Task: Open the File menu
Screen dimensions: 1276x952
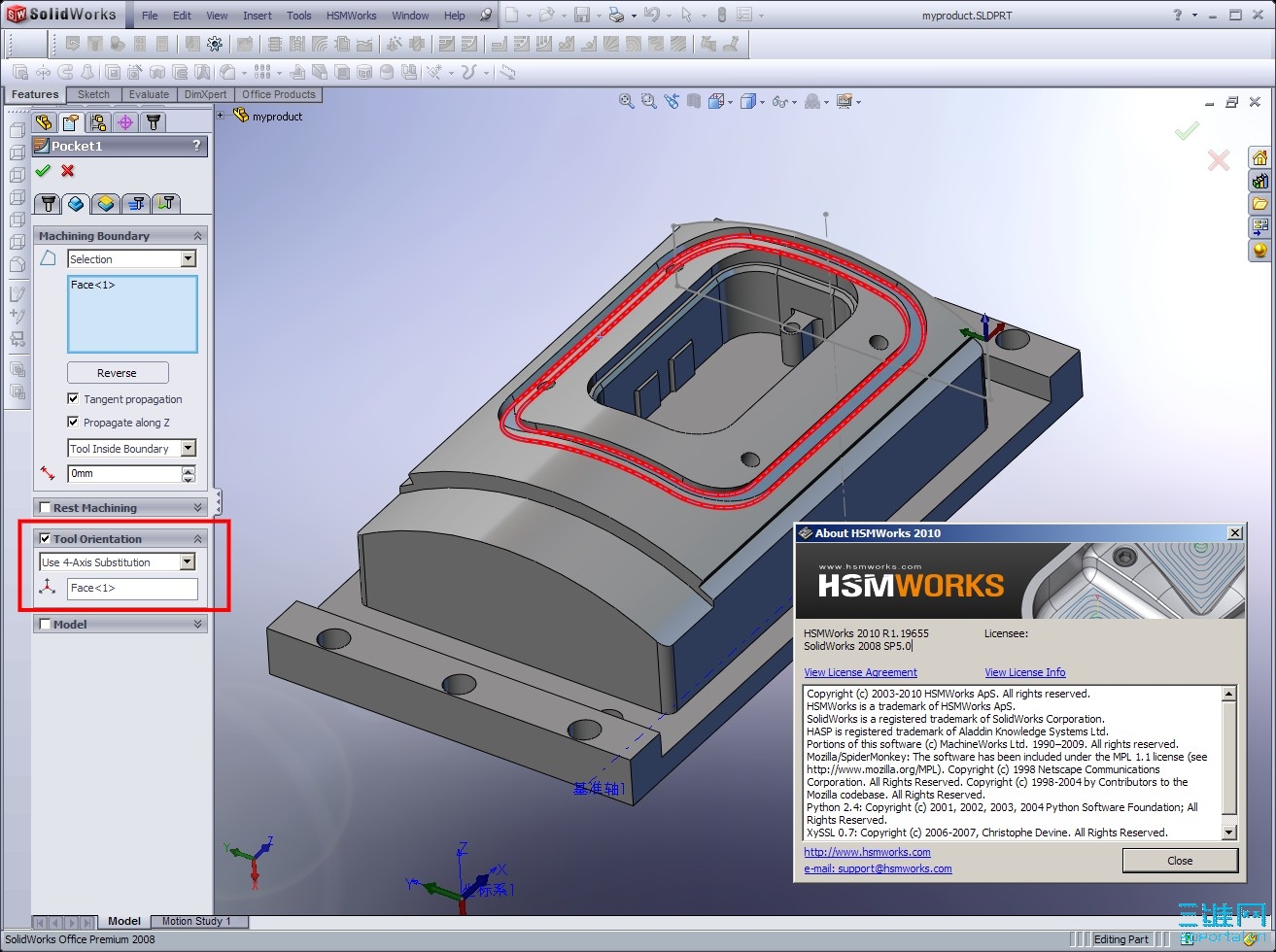Action: tap(150, 16)
